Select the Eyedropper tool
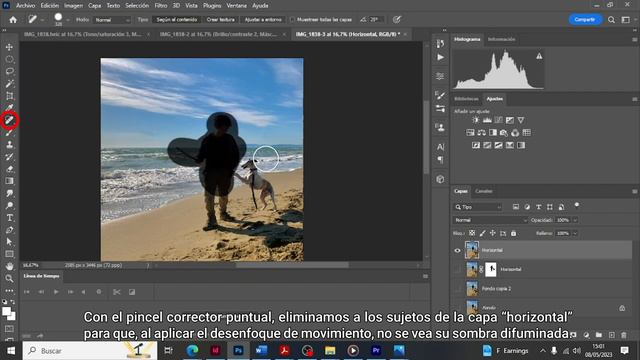This screenshot has height=360, width=640. (9, 108)
